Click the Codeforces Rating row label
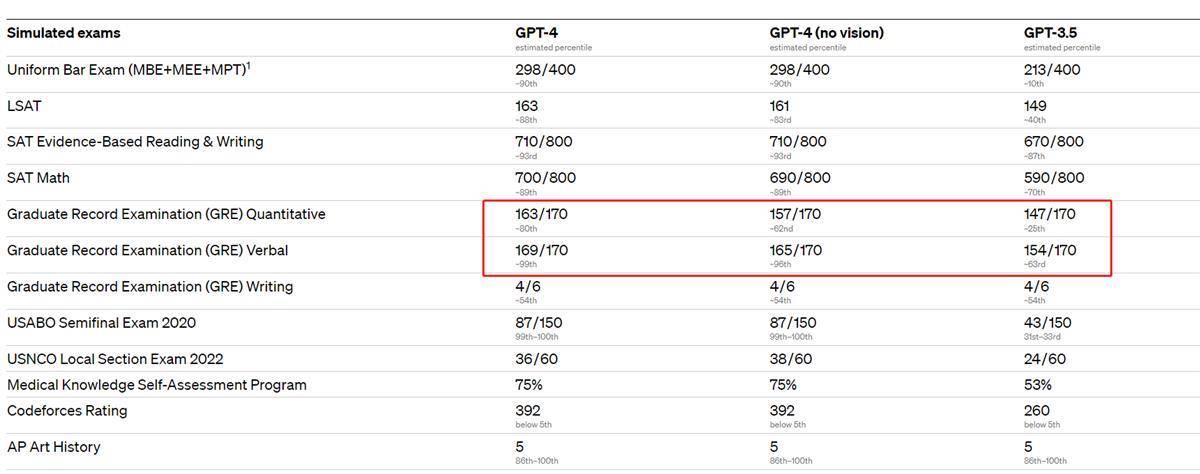The width and height of the screenshot is (1200, 474). [67, 411]
